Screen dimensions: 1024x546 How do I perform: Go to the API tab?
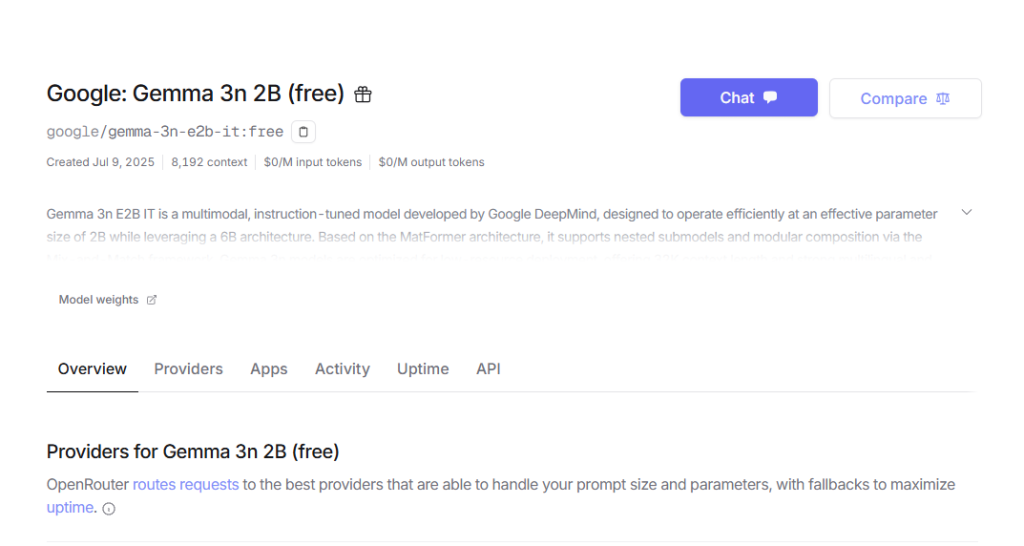pos(488,369)
